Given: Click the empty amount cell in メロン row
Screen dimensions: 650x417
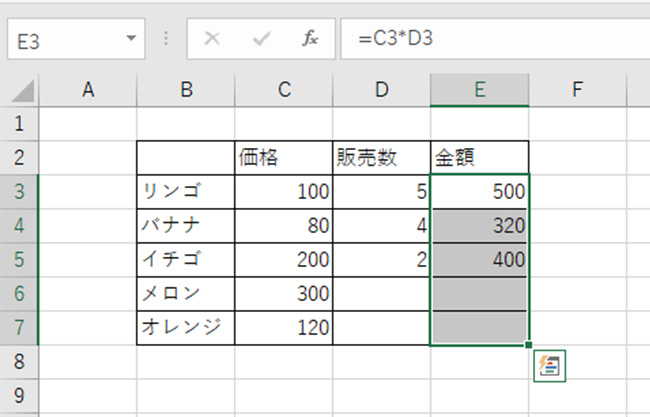Looking at the screenshot, I should [x=480, y=294].
